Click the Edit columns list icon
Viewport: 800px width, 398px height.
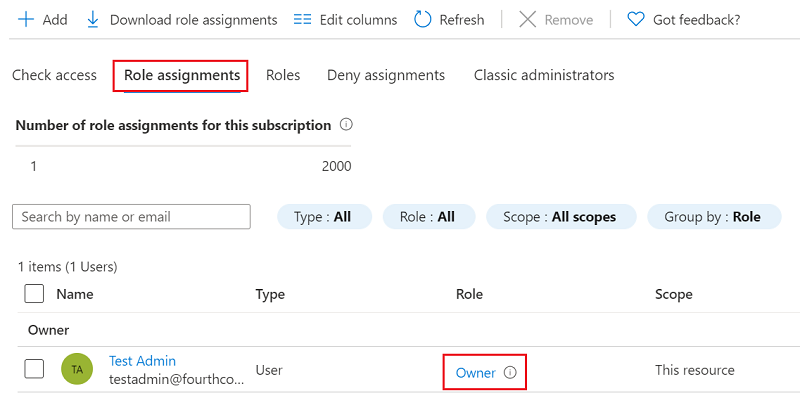pos(303,20)
